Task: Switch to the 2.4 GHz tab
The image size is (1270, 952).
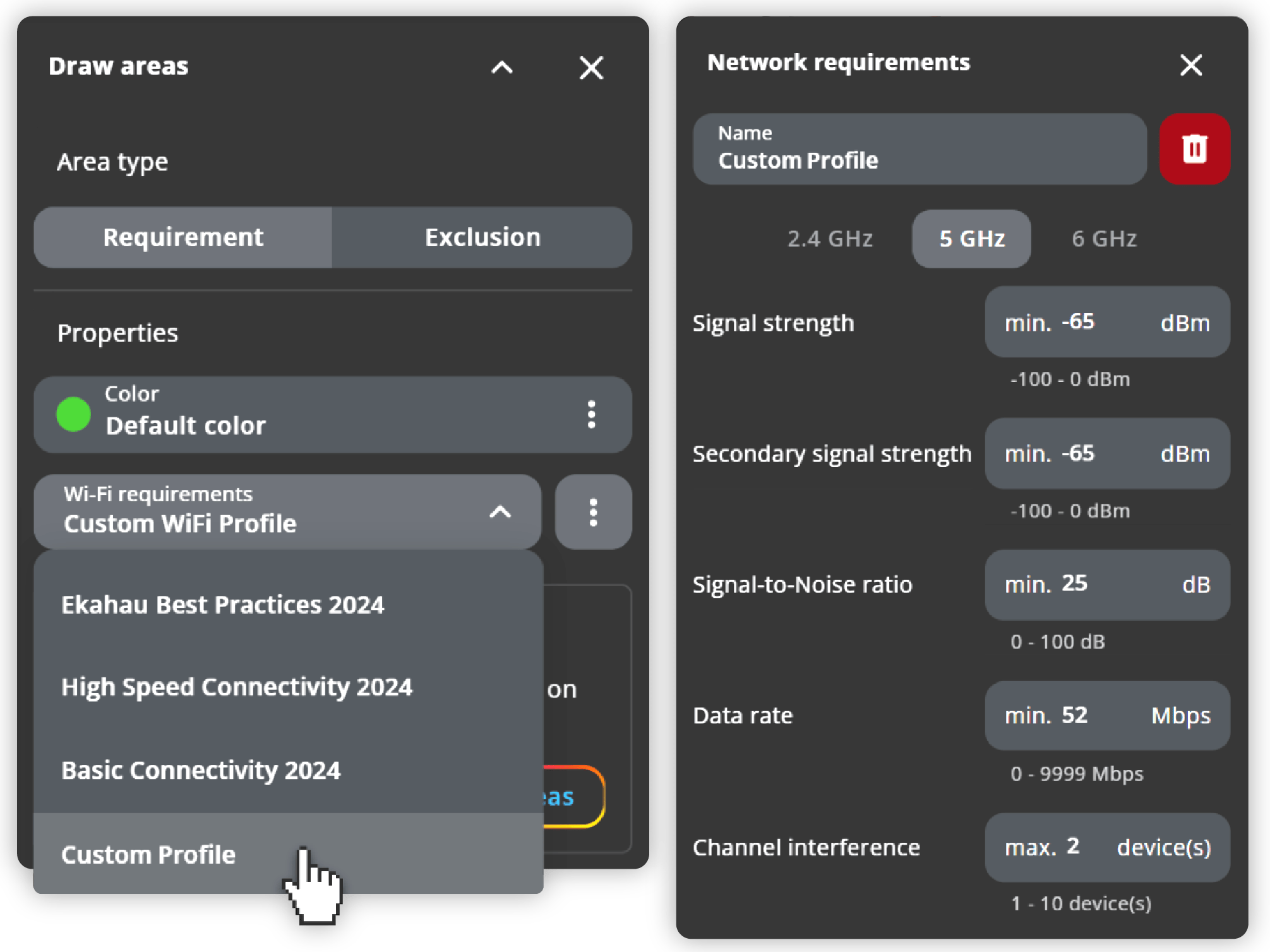Action: [x=830, y=239]
